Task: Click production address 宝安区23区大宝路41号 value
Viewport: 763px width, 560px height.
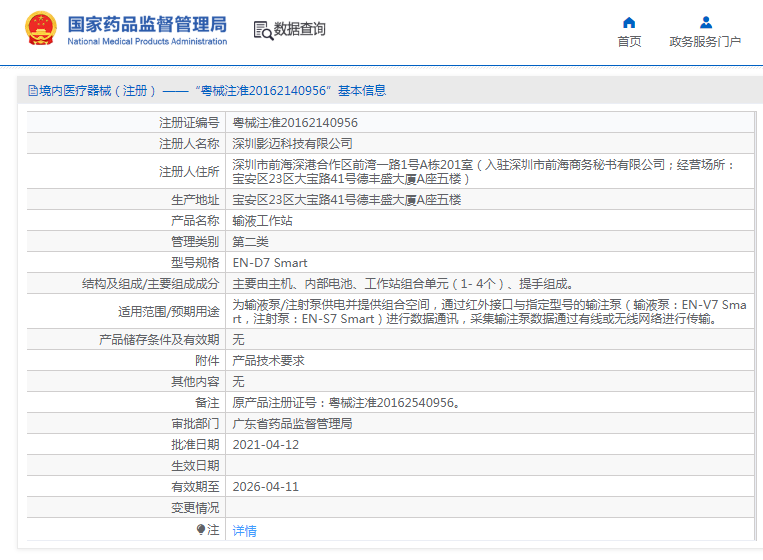Action: tap(347, 200)
